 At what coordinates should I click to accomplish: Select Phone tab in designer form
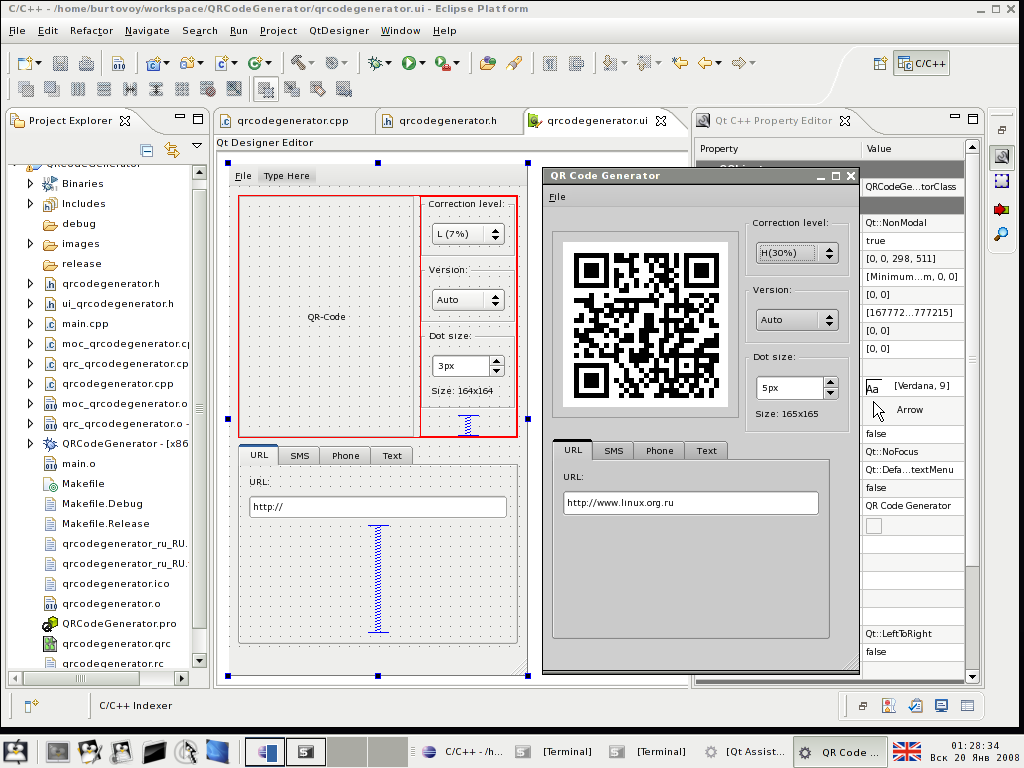[345, 456]
